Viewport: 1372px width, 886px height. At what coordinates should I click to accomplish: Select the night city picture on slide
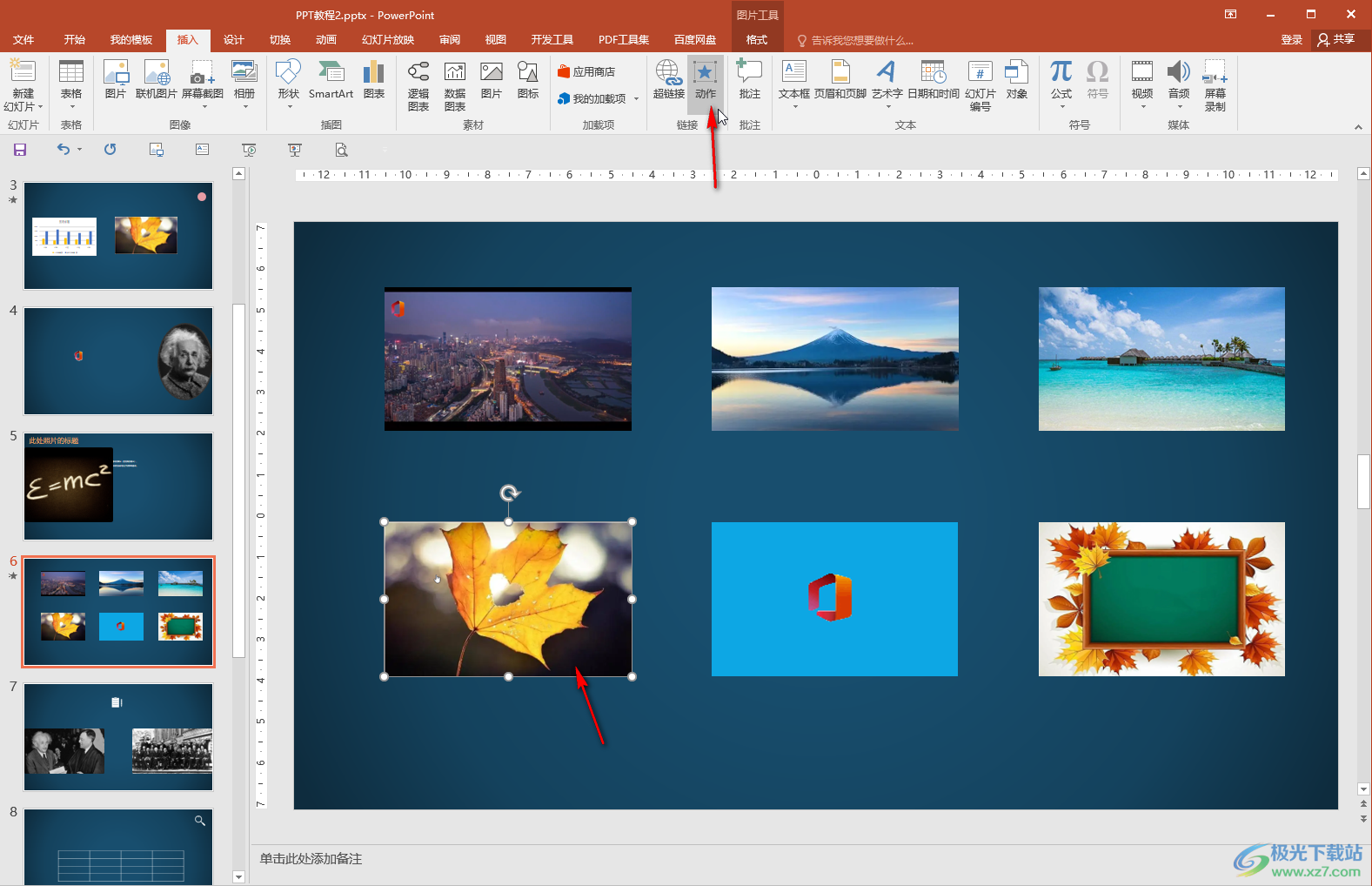click(x=508, y=359)
